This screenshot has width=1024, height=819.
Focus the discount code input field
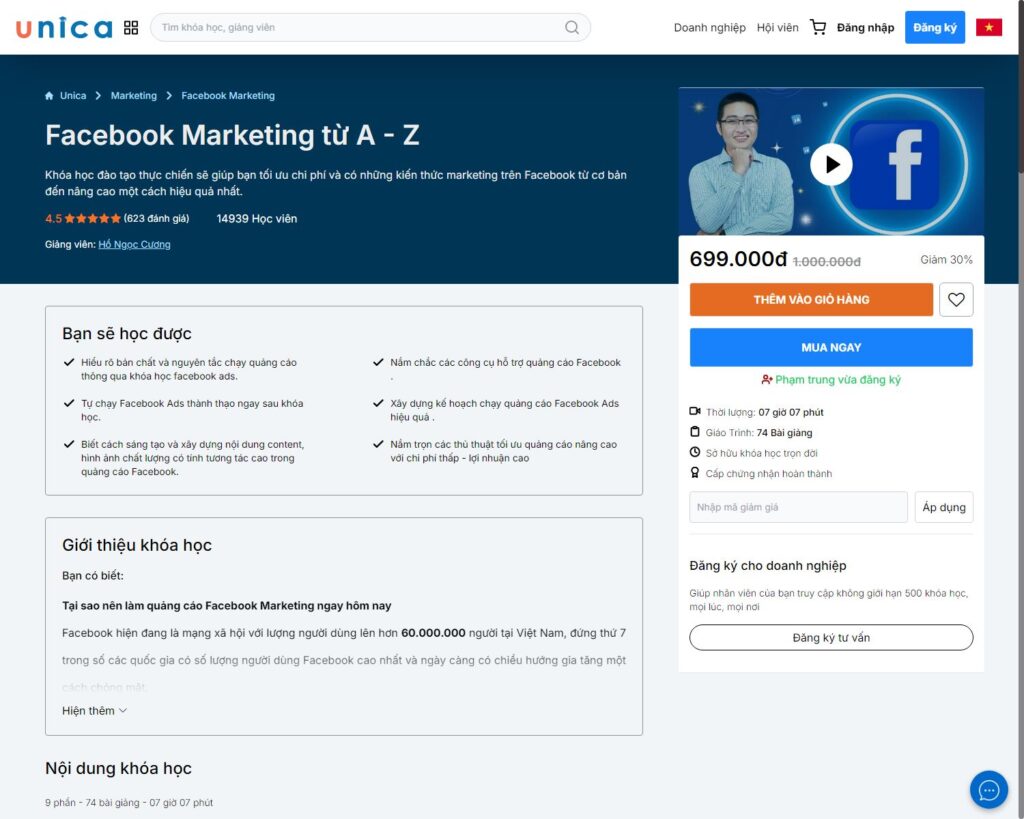pyautogui.click(x=798, y=507)
